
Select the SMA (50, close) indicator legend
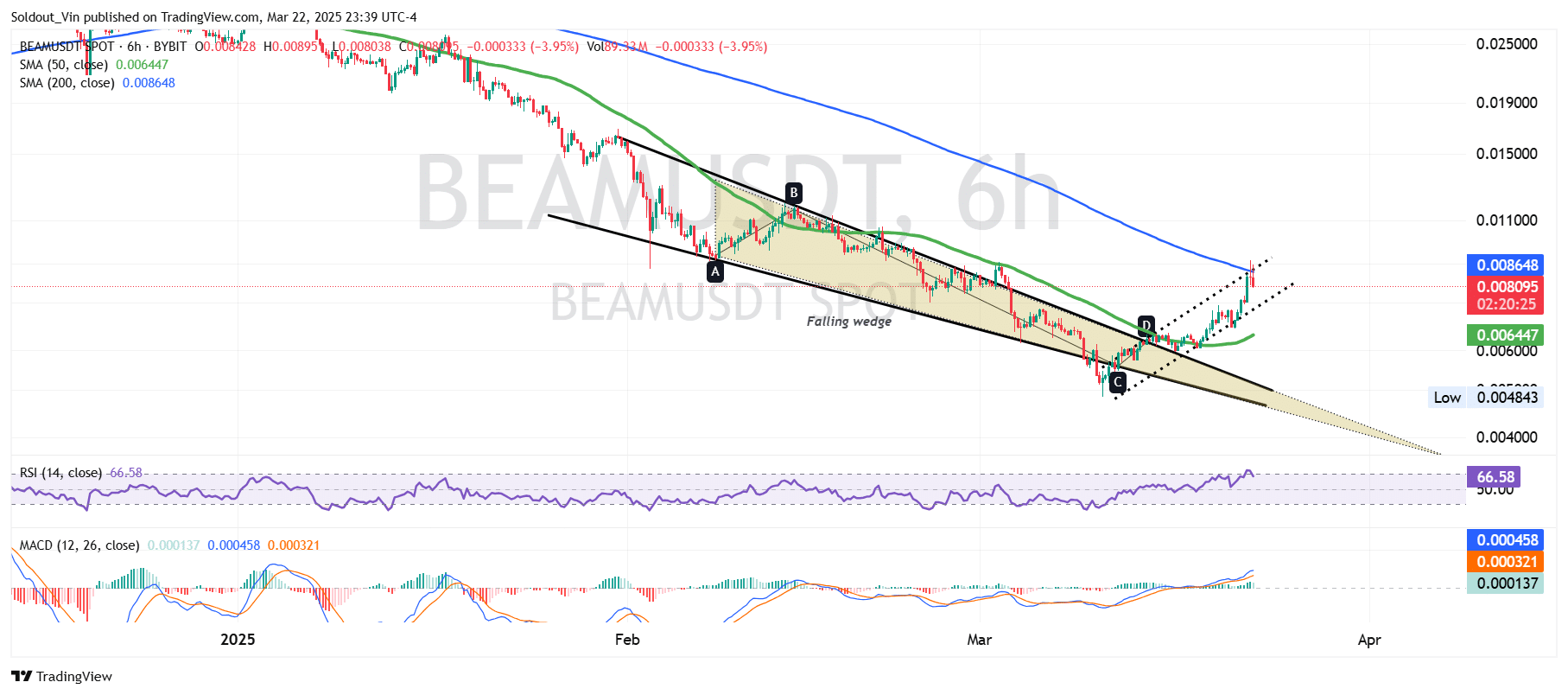click(64, 65)
